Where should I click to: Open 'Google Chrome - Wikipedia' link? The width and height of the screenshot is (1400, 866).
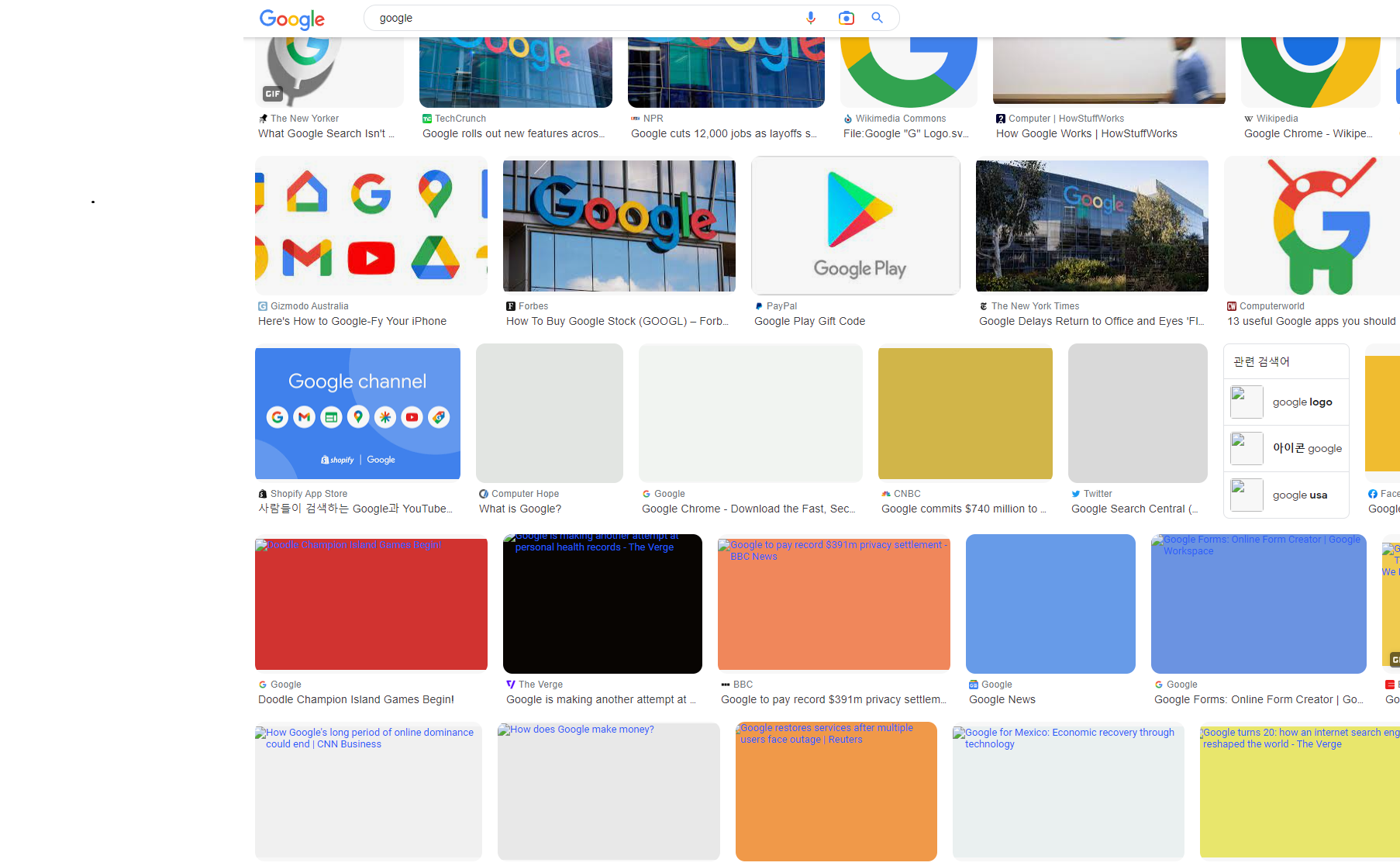[1309, 133]
